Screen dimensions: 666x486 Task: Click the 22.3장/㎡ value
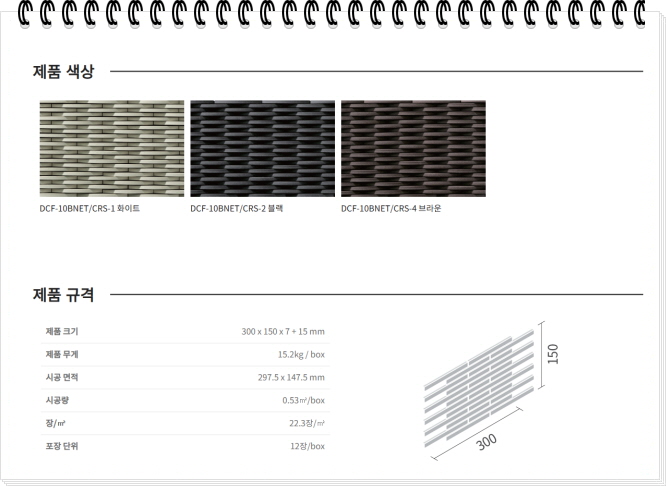click(x=306, y=423)
